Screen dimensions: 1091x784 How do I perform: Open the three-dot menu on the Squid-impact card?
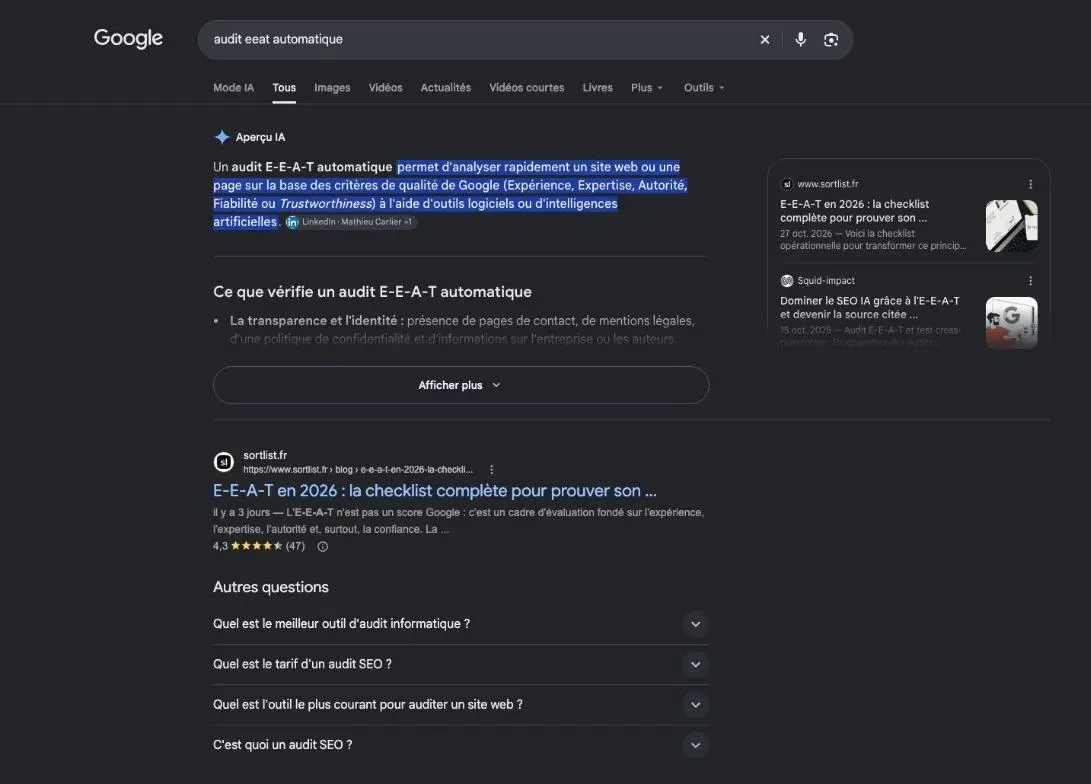(1030, 281)
